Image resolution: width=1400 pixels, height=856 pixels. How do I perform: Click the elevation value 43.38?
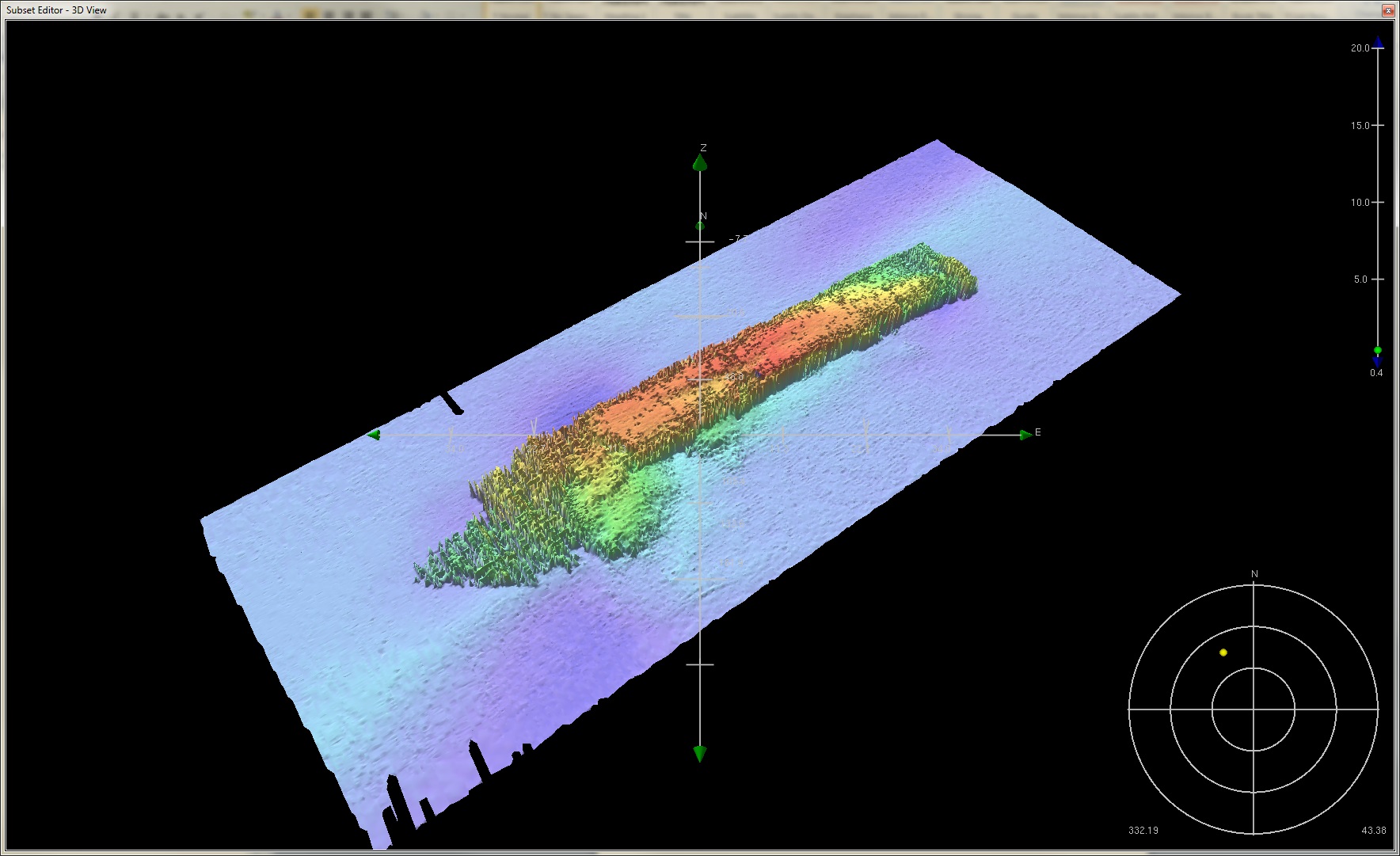point(1374,831)
